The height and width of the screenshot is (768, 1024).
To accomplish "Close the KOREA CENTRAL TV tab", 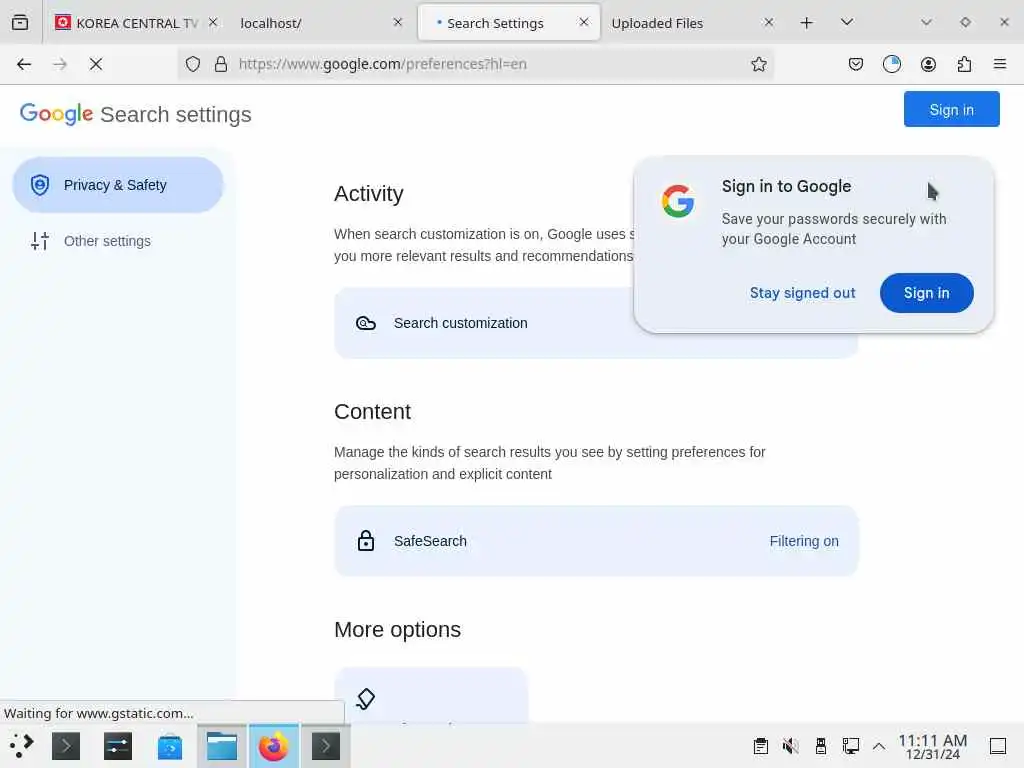I will (x=213, y=22).
